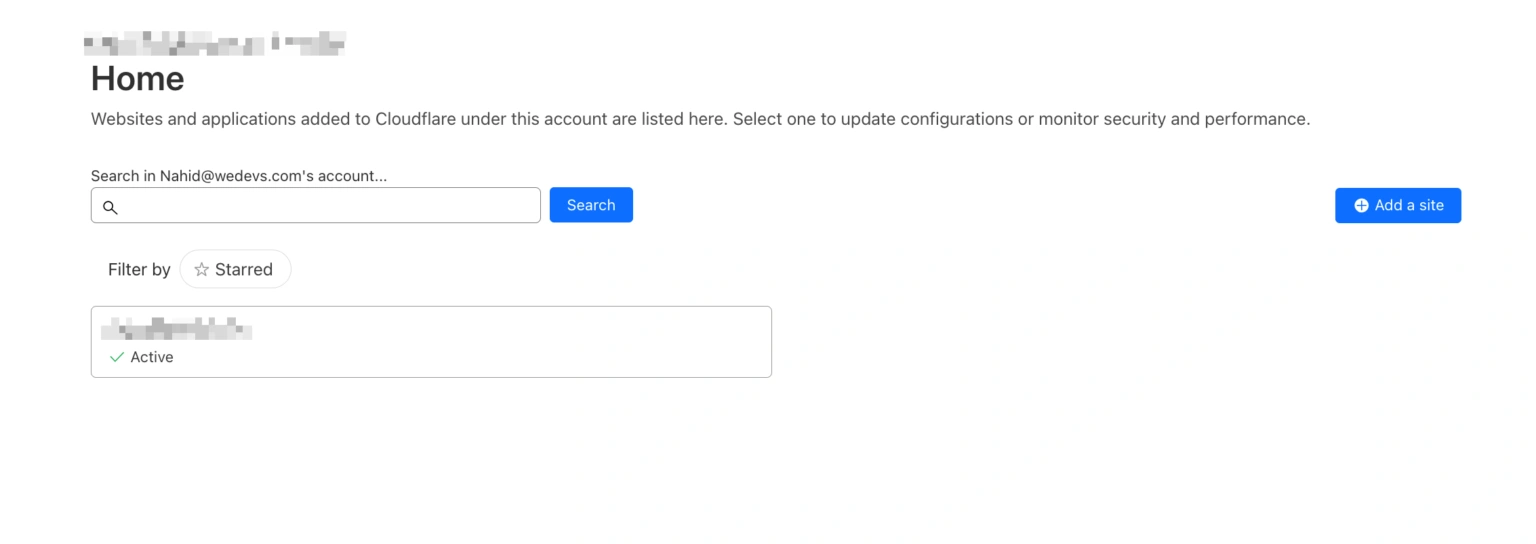
Task: Click the Active status label
Action: 152,357
